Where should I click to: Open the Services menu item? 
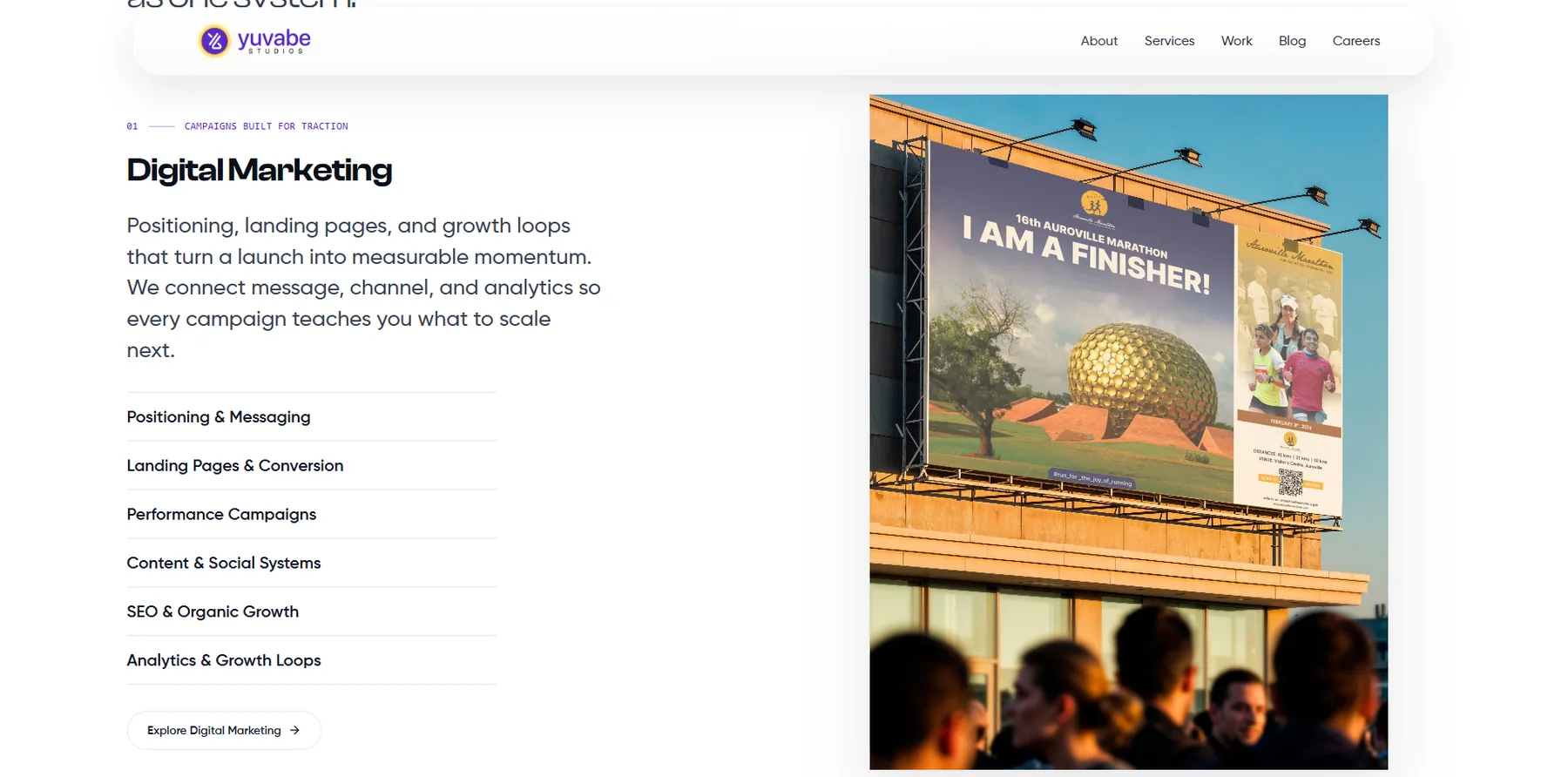pos(1169,41)
